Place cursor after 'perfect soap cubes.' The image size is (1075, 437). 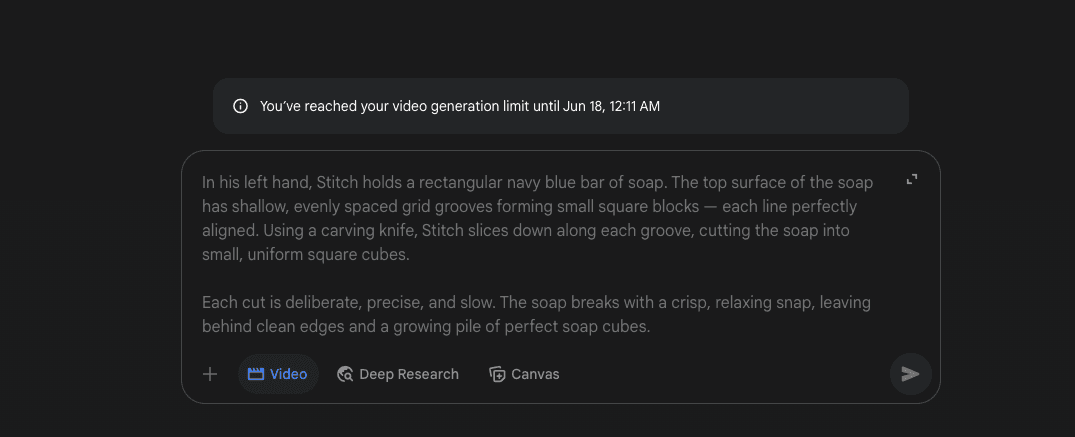(x=650, y=327)
